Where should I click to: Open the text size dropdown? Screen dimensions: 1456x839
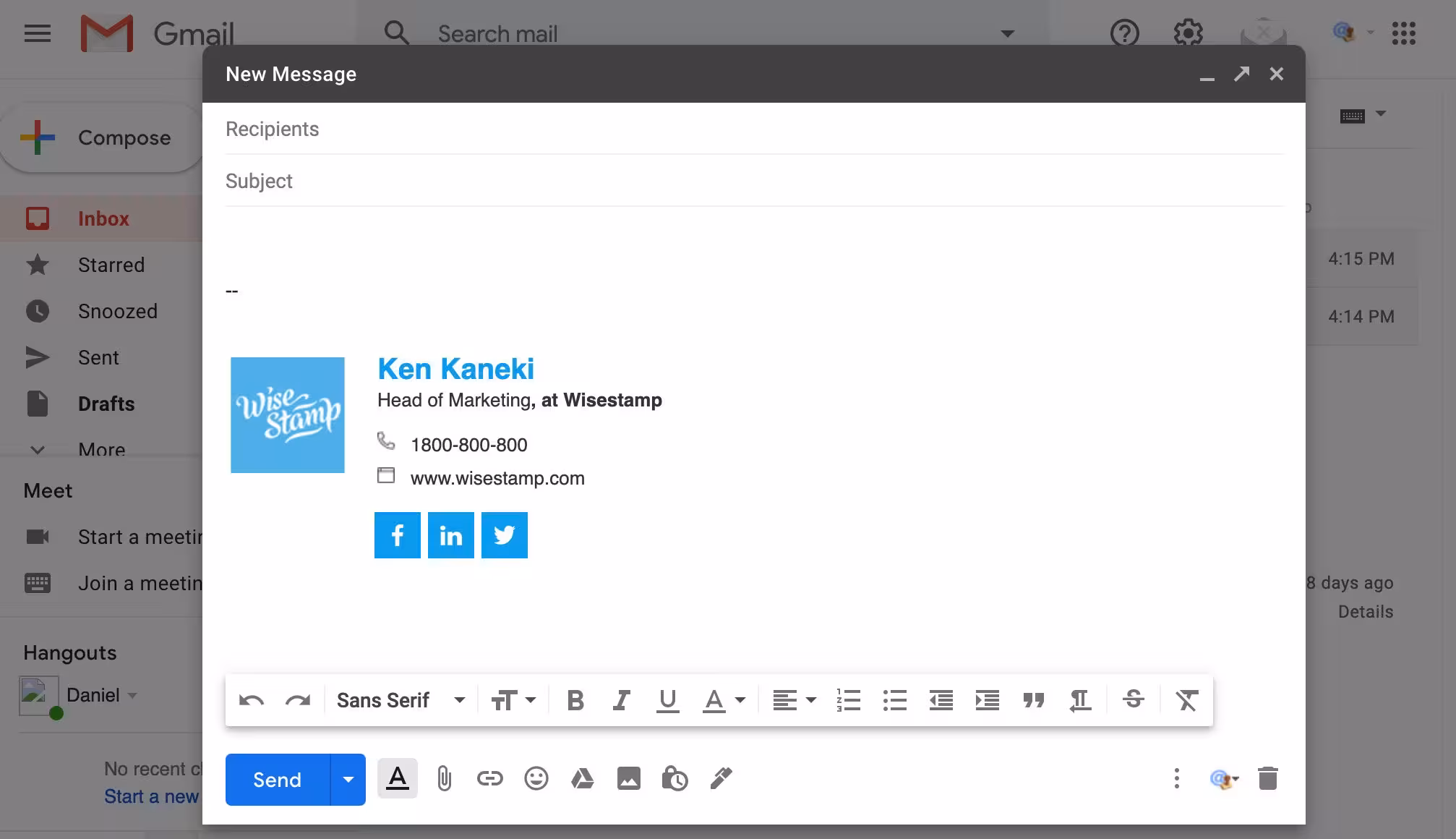tap(513, 700)
